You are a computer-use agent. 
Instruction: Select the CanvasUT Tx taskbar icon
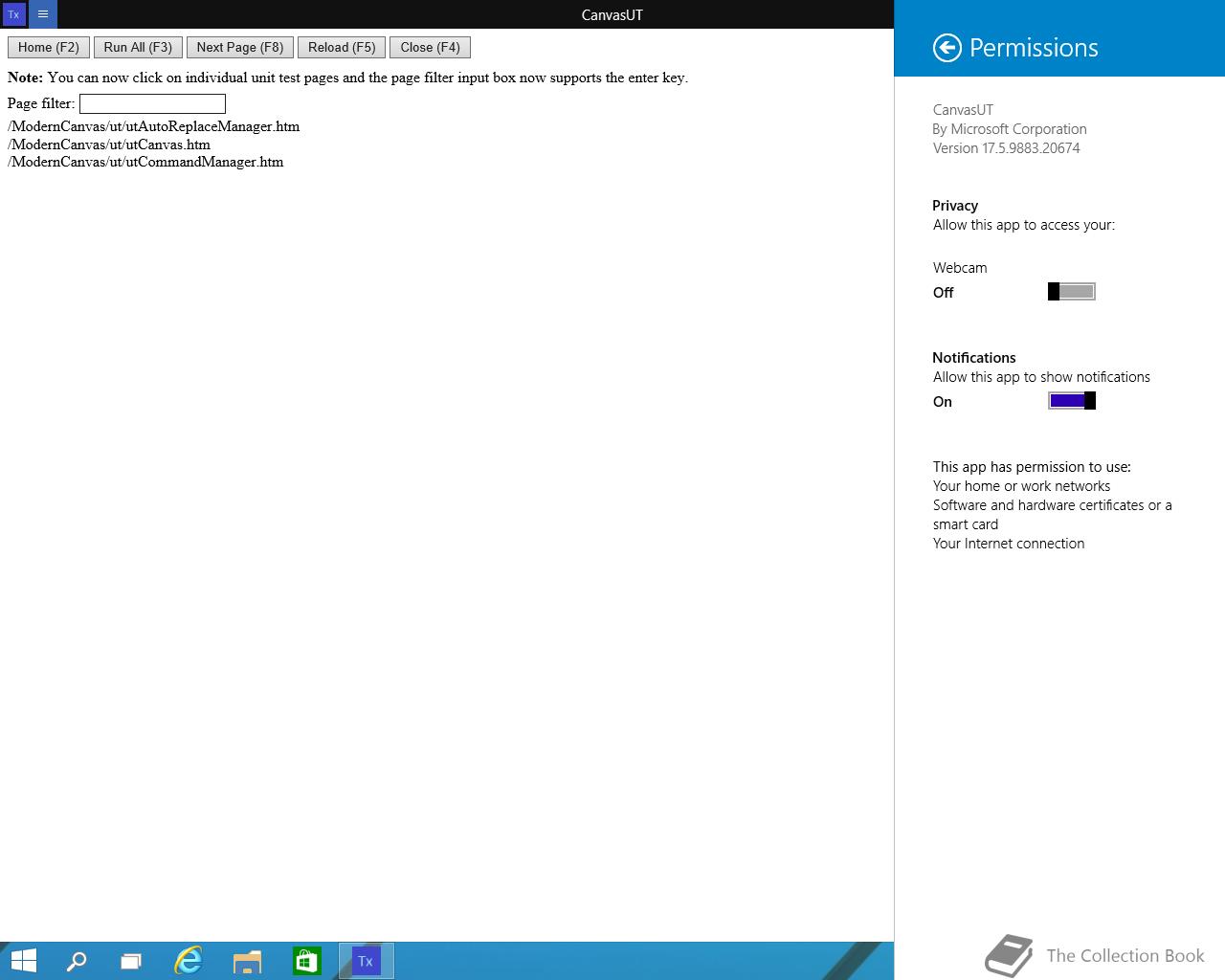366,961
